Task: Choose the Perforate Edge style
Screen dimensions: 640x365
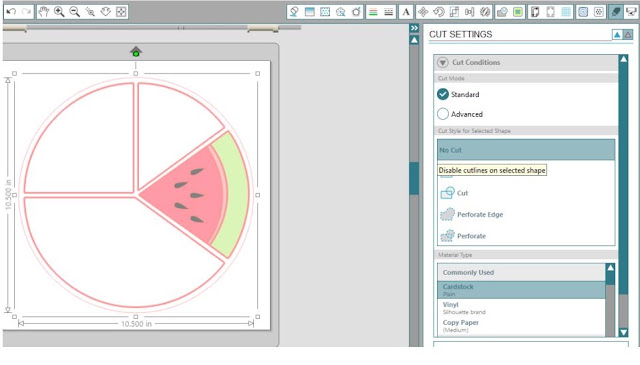Action: (x=526, y=214)
